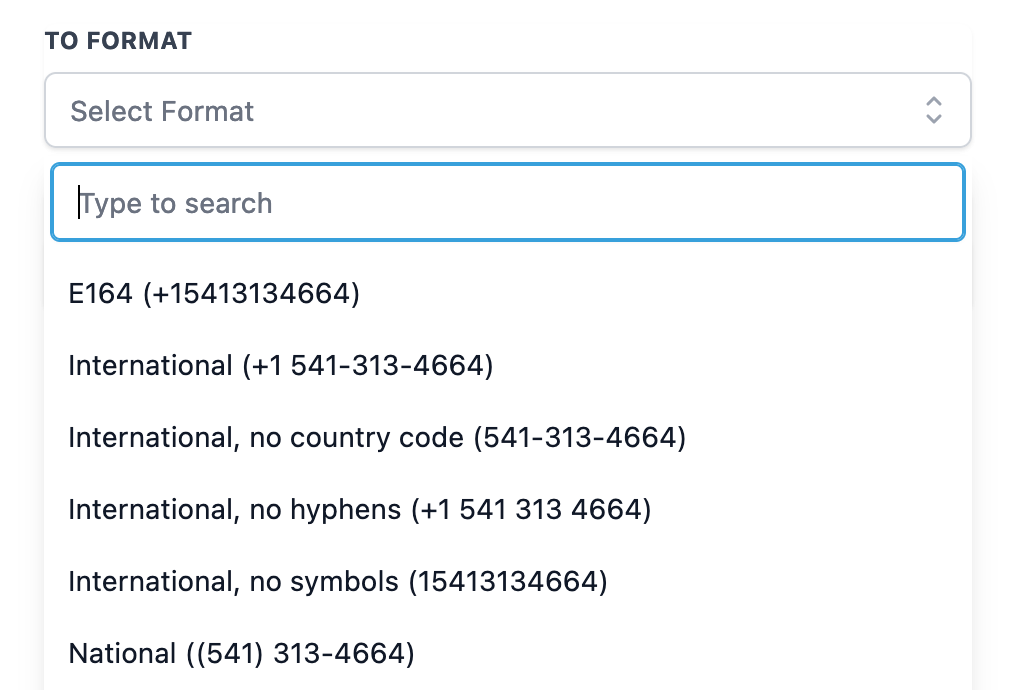1016x690 pixels.
Task: Click the up-down chevron icon in Select Format
Action: pos(933,110)
